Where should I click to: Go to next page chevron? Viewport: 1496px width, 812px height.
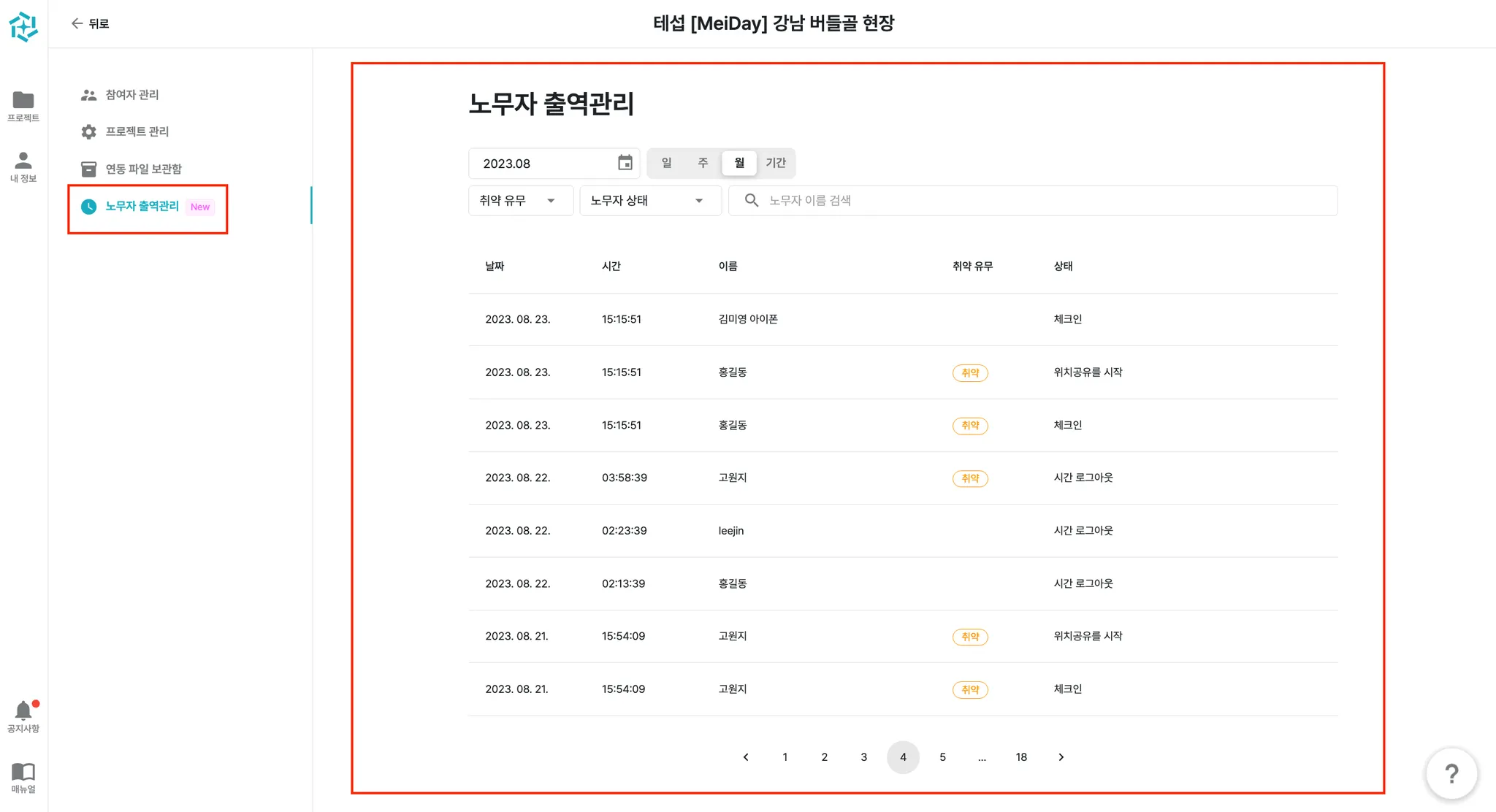1061,757
